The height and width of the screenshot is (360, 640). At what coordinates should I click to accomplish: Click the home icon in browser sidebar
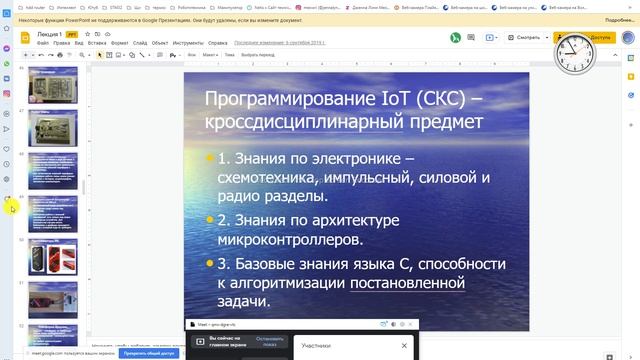tap(7, 29)
